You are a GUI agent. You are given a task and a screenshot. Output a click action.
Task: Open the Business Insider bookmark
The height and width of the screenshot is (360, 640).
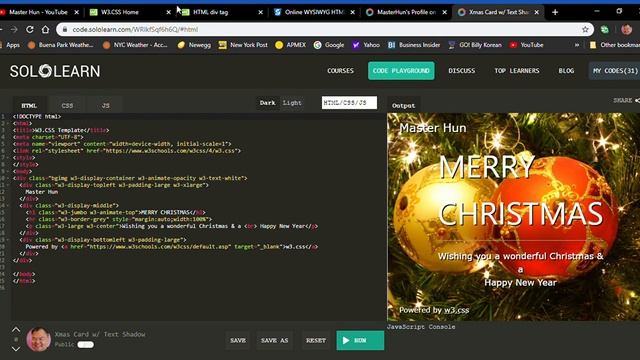pos(414,45)
